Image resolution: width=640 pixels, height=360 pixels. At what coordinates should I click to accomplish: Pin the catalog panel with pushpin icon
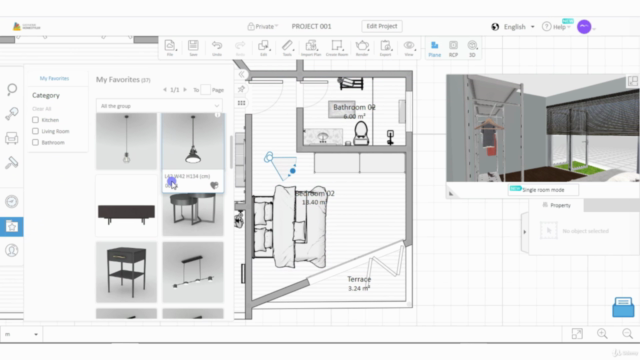[x=241, y=89]
